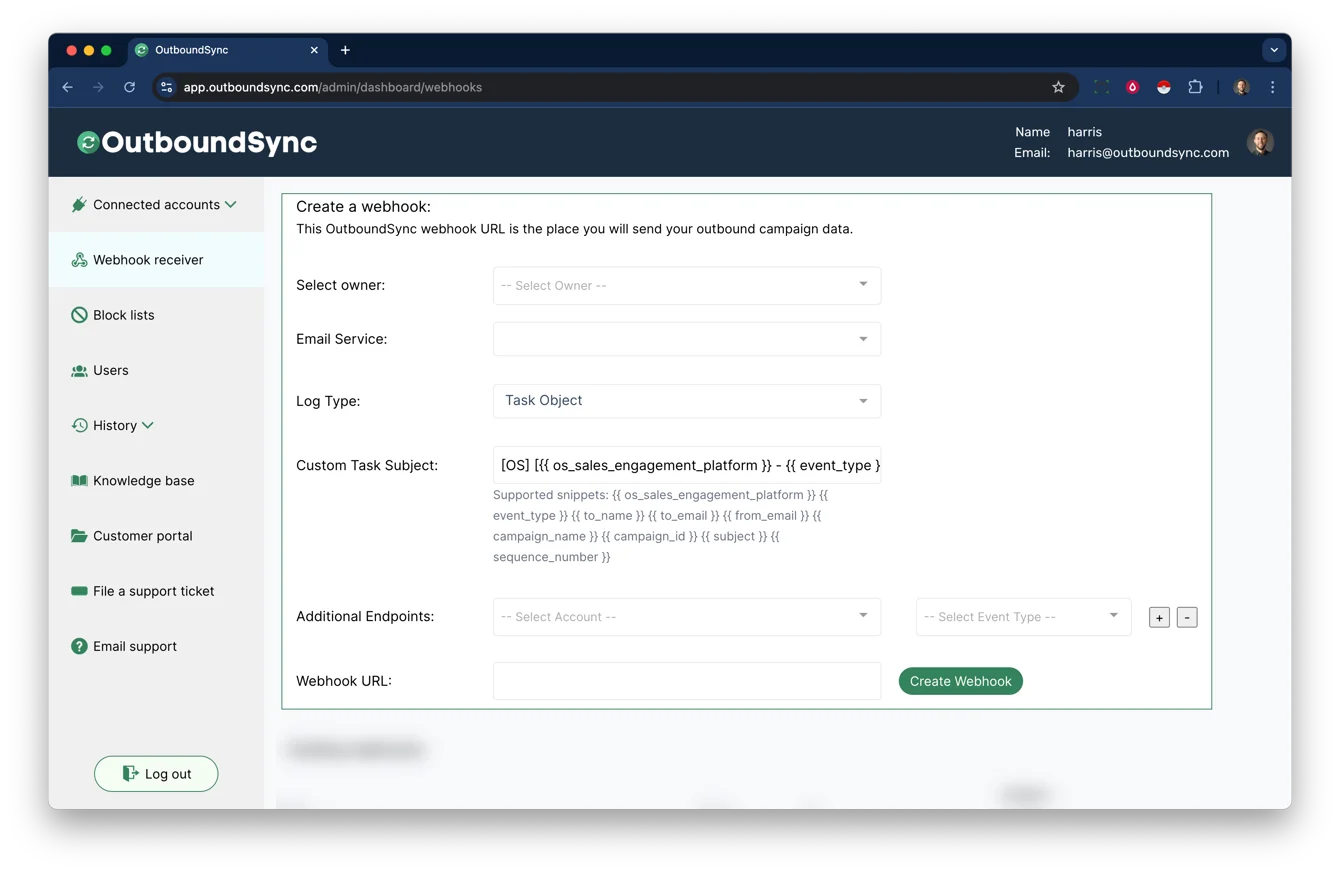The width and height of the screenshot is (1340, 873).
Task: Open the Select Owner dropdown
Action: pos(686,285)
